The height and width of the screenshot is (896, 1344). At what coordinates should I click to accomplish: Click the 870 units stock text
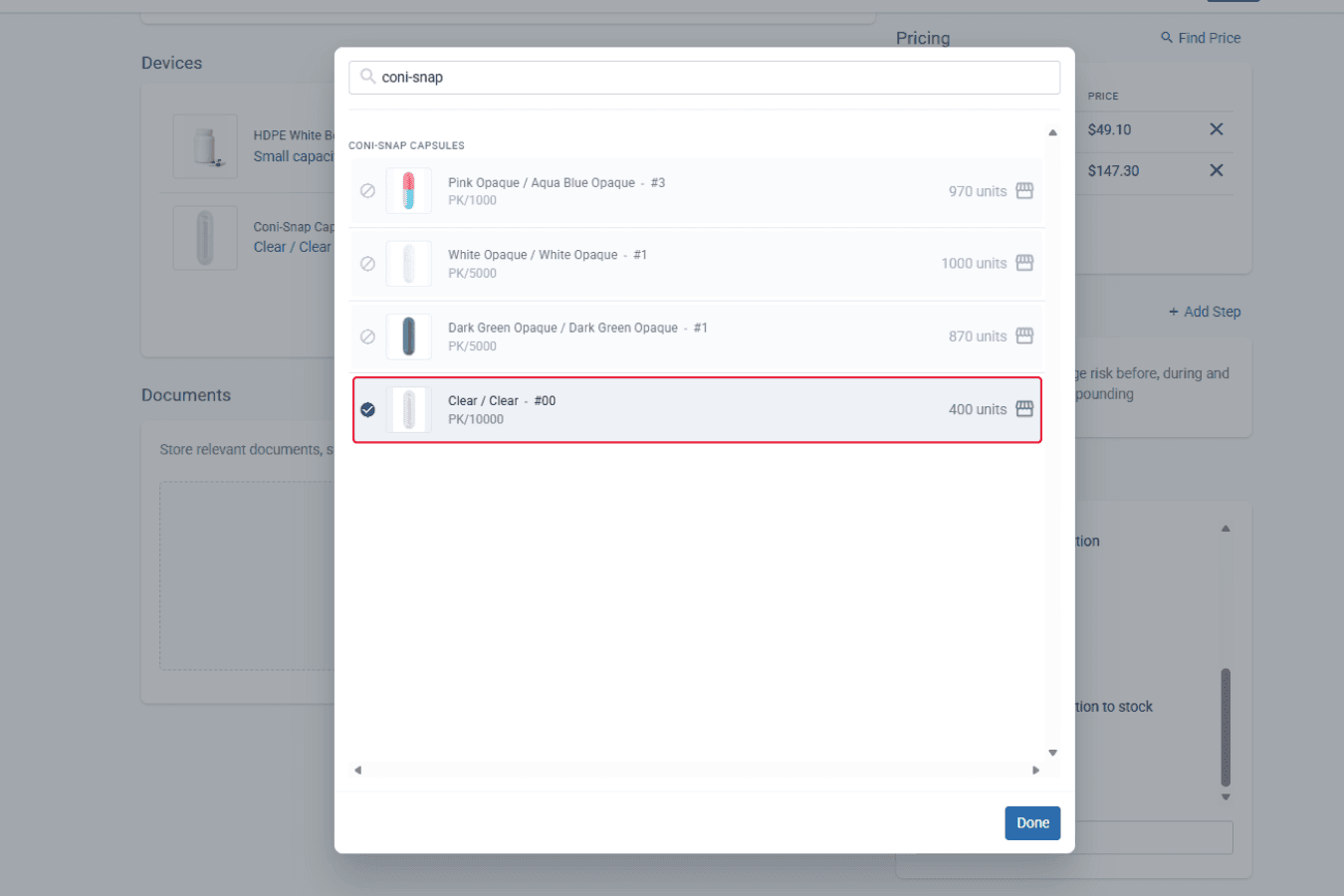click(x=978, y=336)
